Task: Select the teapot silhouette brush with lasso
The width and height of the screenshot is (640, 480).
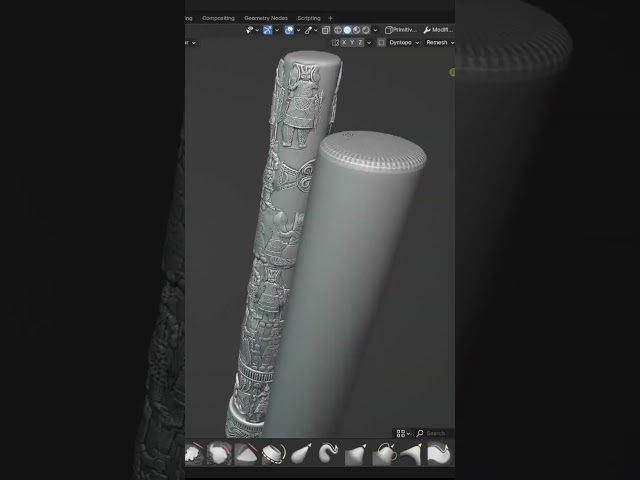Action: pyautogui.click(x=384, y=453)
